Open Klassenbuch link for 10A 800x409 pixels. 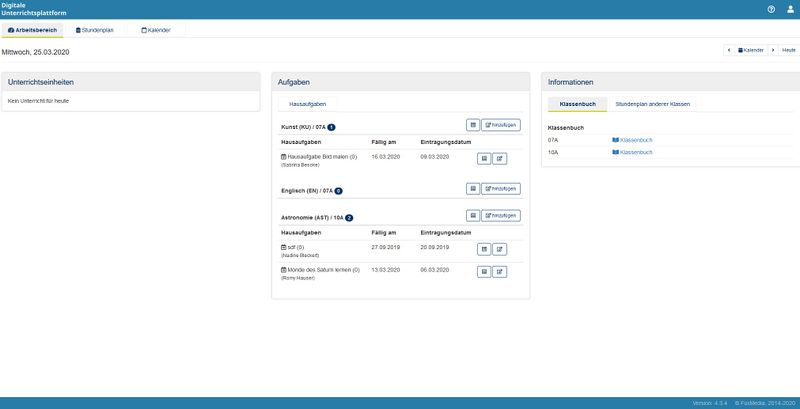[x=632, y=152]
